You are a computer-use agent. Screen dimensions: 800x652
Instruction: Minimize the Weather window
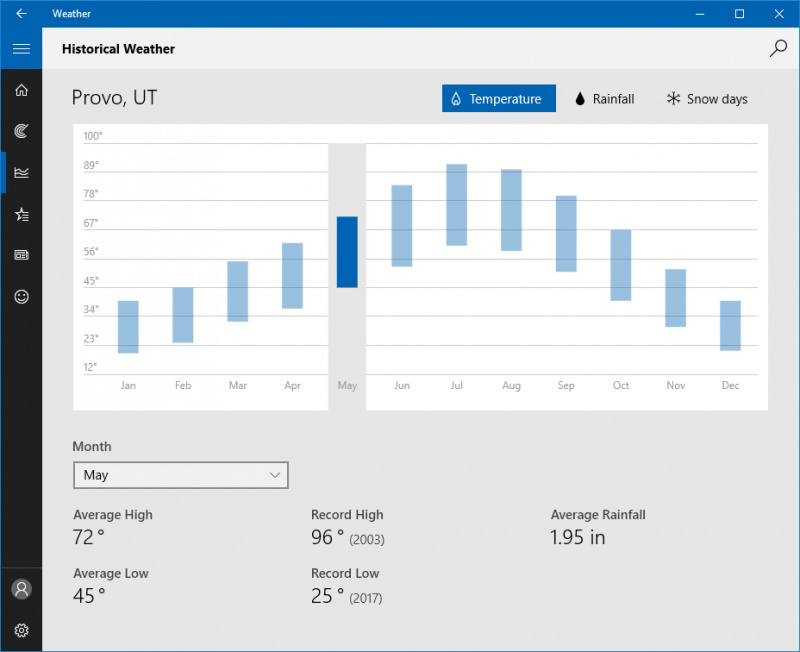click(700, 14)
